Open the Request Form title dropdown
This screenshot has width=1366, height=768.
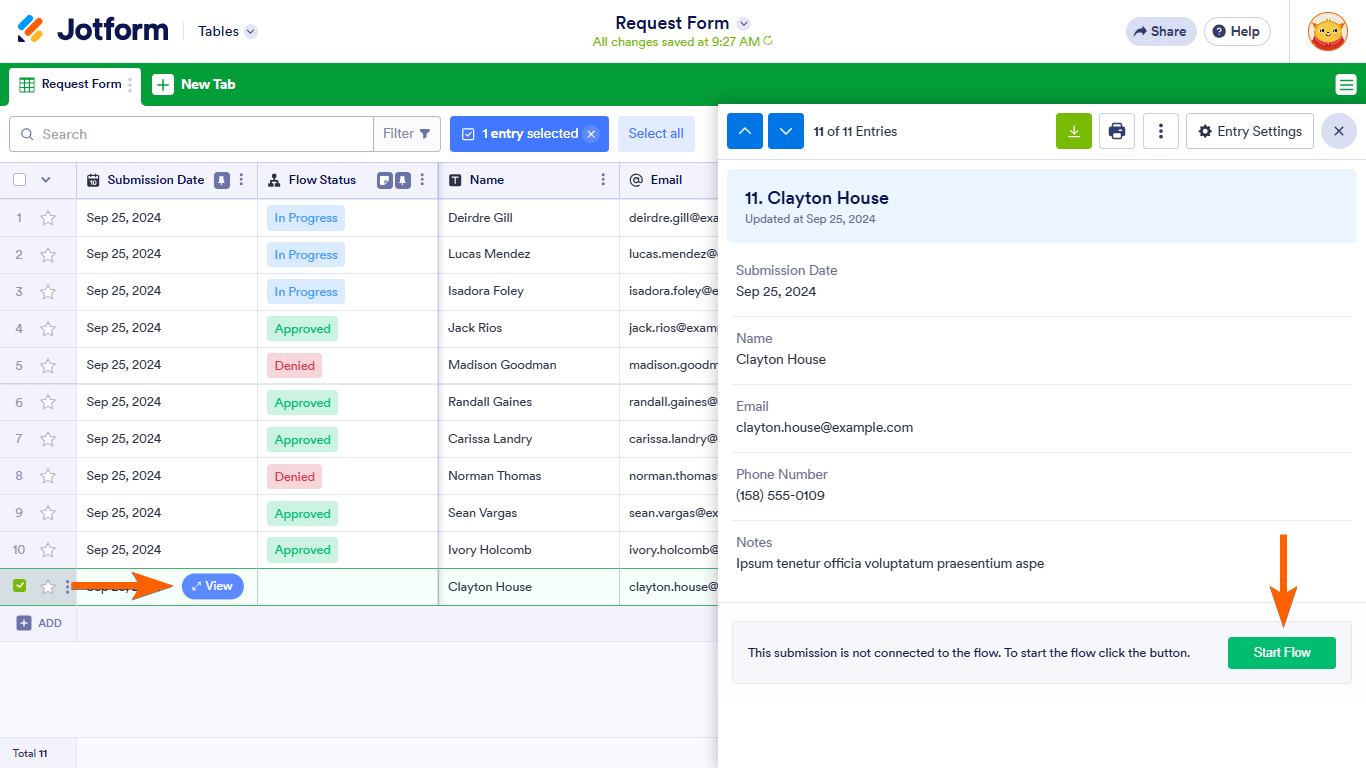coord(743,23)
